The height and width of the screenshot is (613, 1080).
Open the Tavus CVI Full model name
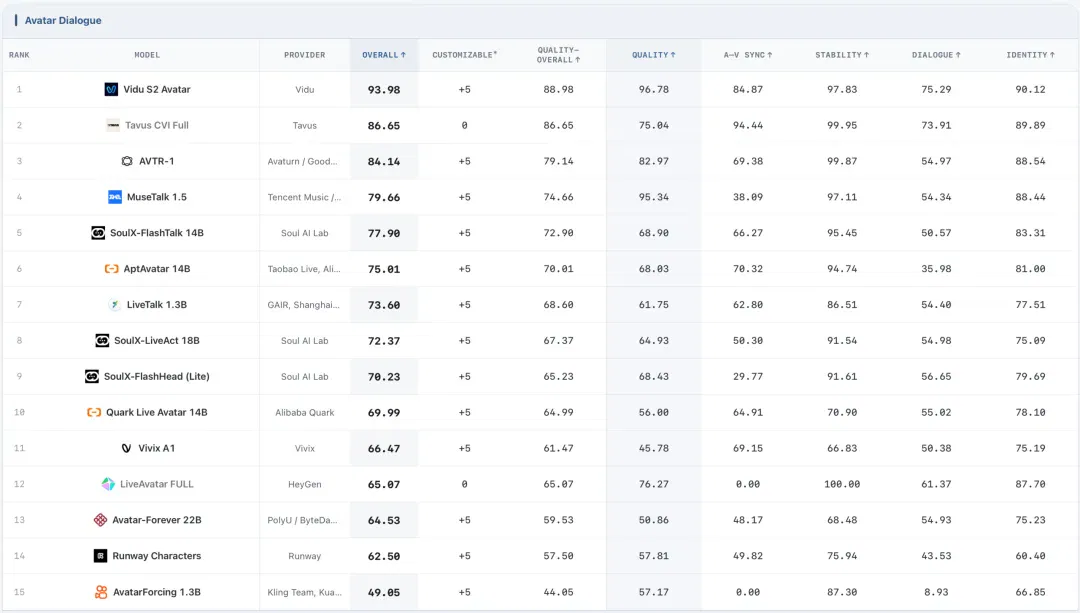click(x=156, y=125)
